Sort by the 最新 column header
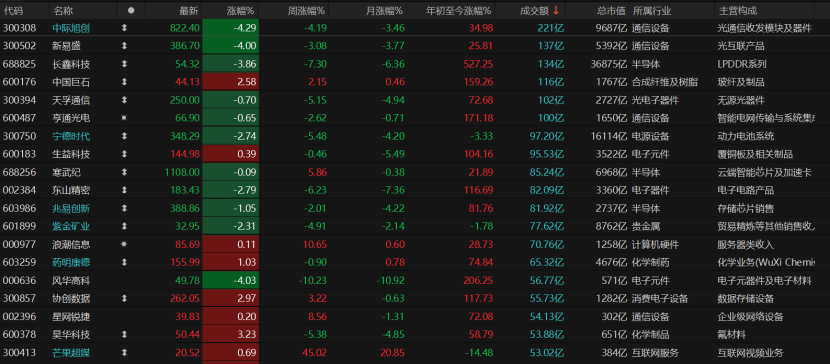This screenshot has height=364, width=830. (189, 10)
